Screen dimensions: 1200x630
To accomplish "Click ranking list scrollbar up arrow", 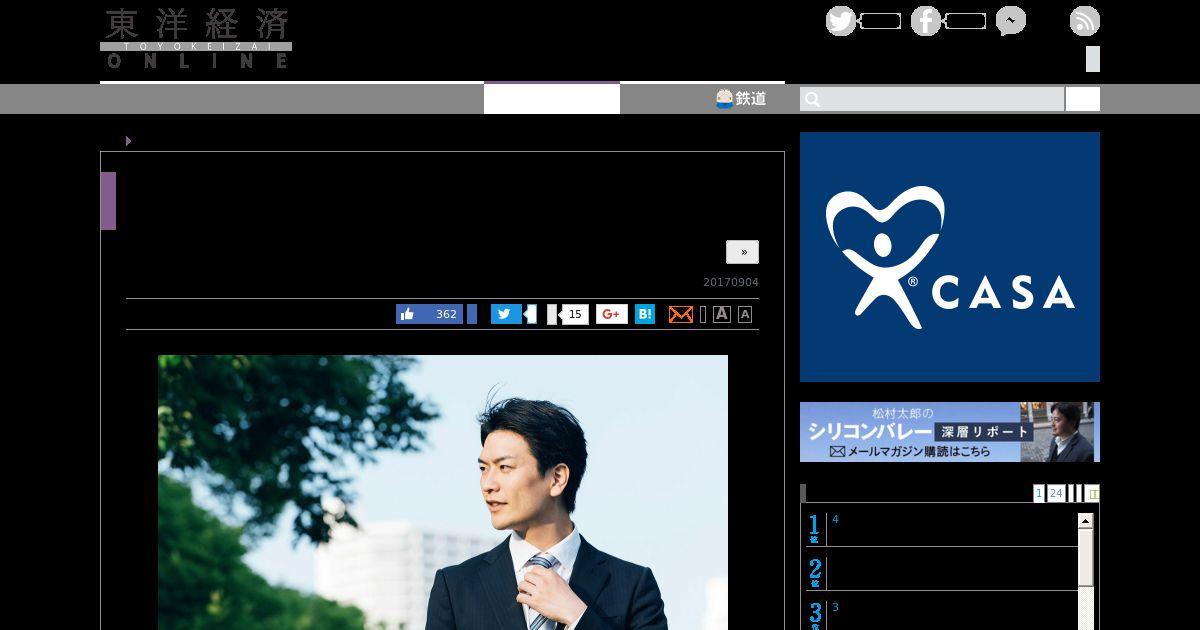I will 1085,521.
